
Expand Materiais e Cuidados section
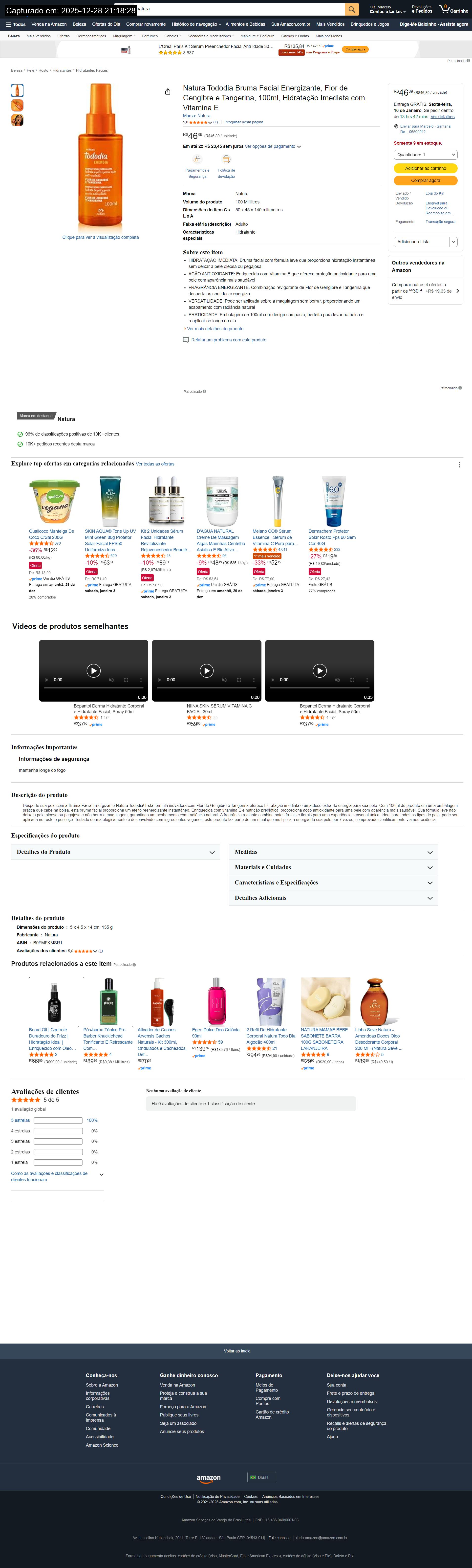[333, 867]
